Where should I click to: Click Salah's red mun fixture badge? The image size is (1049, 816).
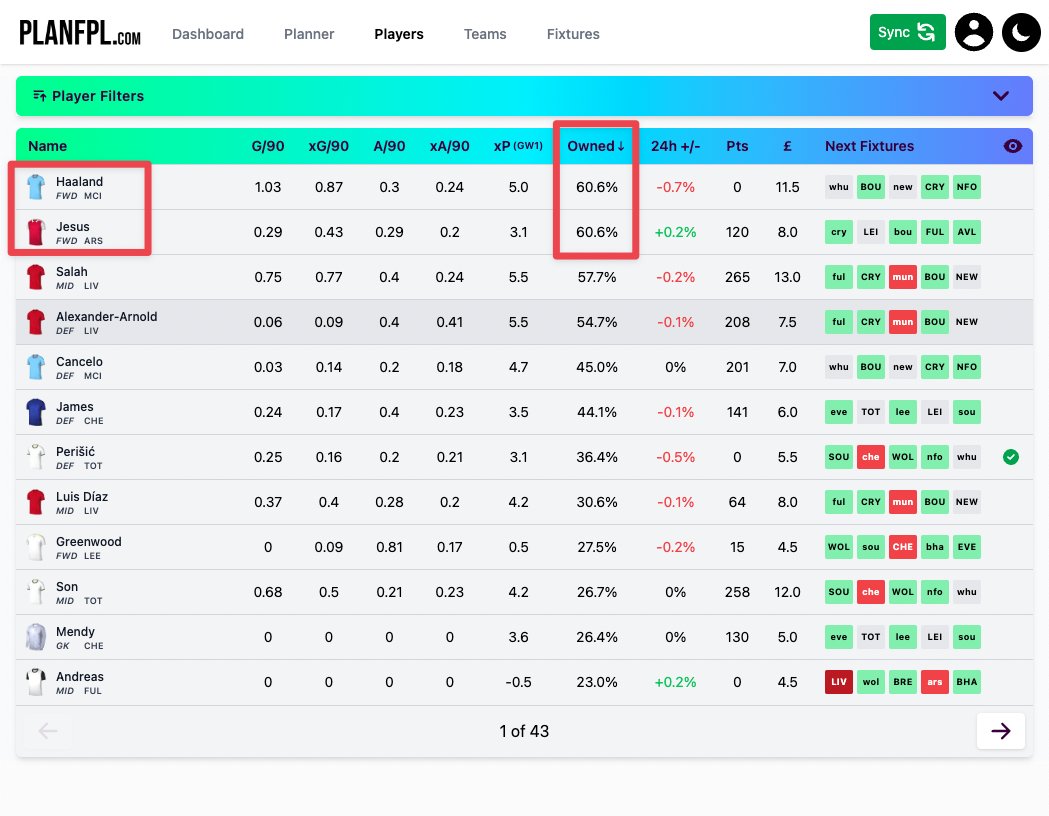point(902,277)
